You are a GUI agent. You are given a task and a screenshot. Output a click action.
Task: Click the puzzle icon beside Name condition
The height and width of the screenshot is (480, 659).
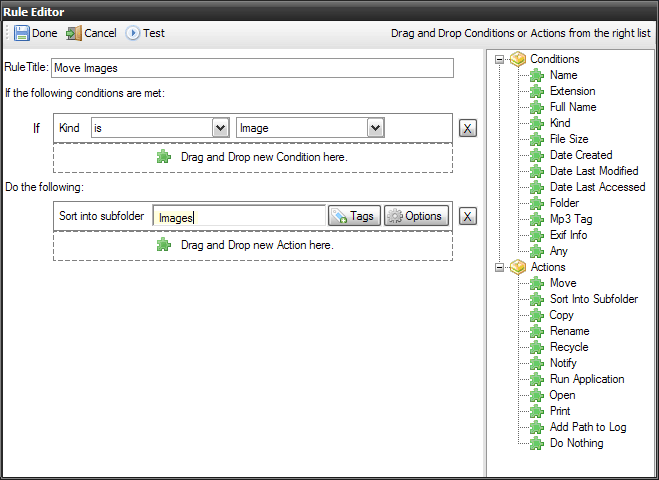(x=537, y=75)
